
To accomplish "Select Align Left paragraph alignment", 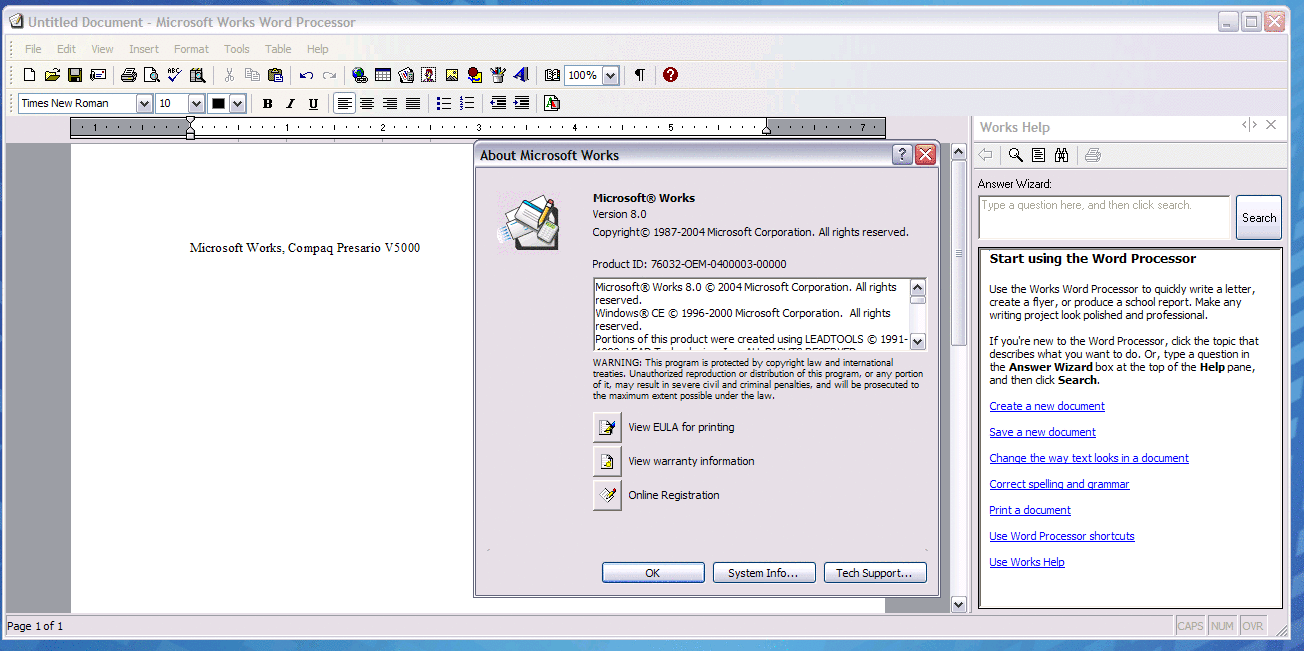I will click(x=344, y=103).
